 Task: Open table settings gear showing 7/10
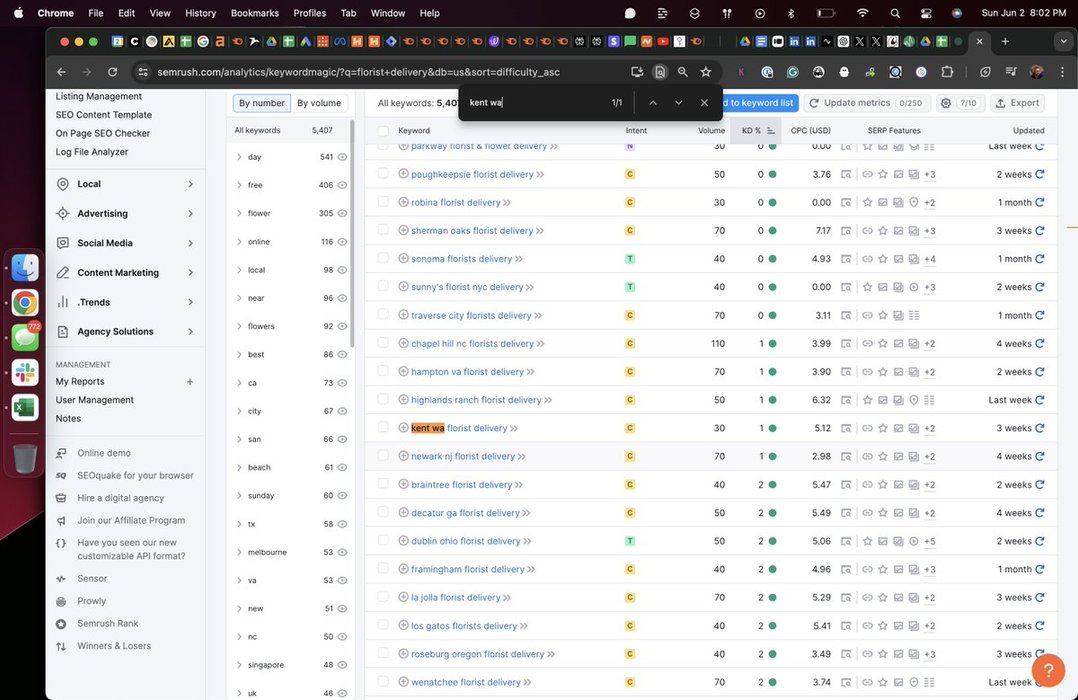(x=958, y=103)
